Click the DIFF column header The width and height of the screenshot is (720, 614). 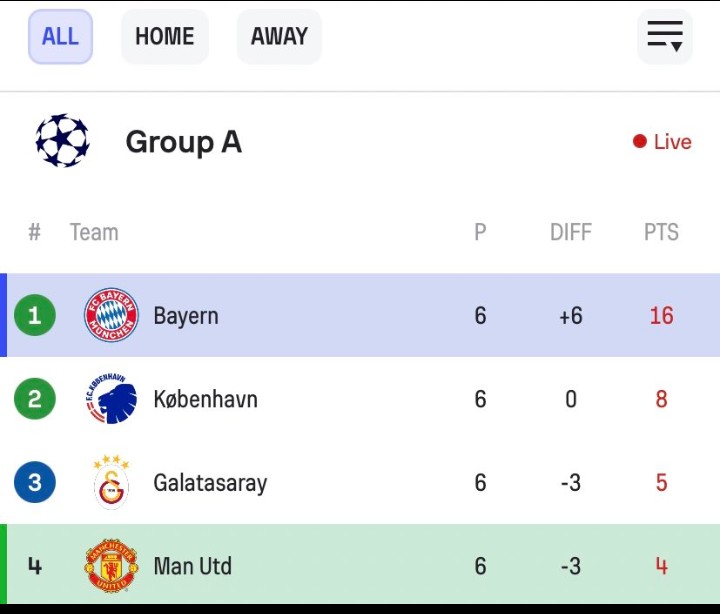point(570,232)
